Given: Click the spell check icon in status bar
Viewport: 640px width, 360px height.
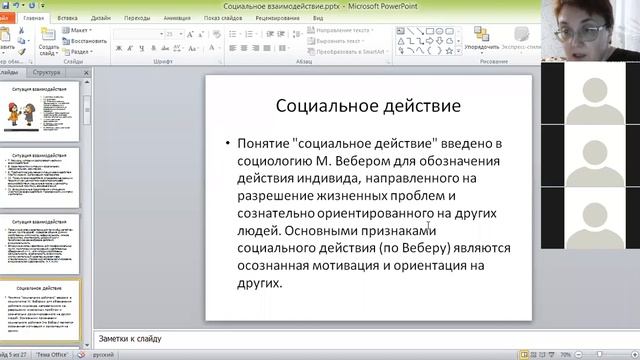Looking at the screenshot, I should (81, 355).
